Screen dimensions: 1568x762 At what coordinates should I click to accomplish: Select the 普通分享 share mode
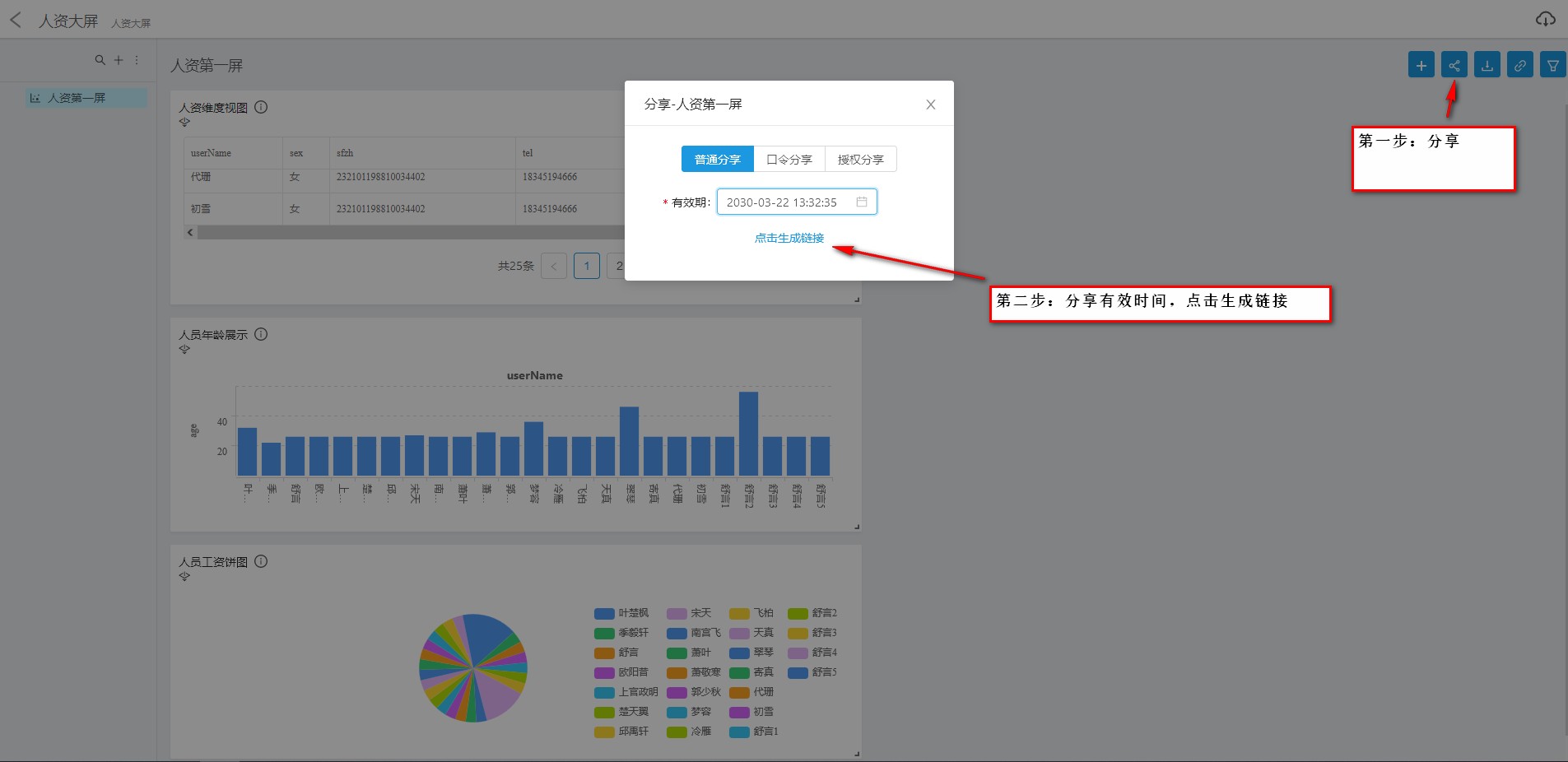pyautogui.click(x=717, y=159)
